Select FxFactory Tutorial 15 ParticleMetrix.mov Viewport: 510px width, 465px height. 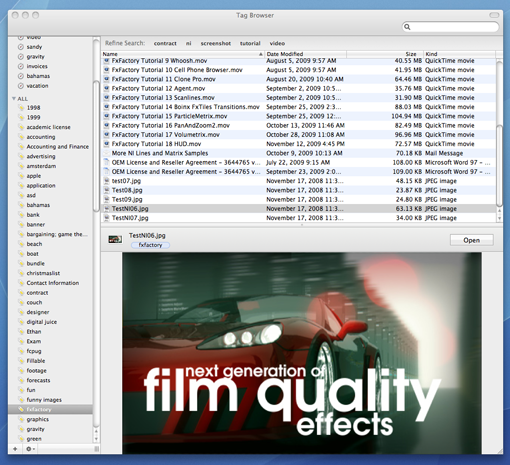coord(298,116)
